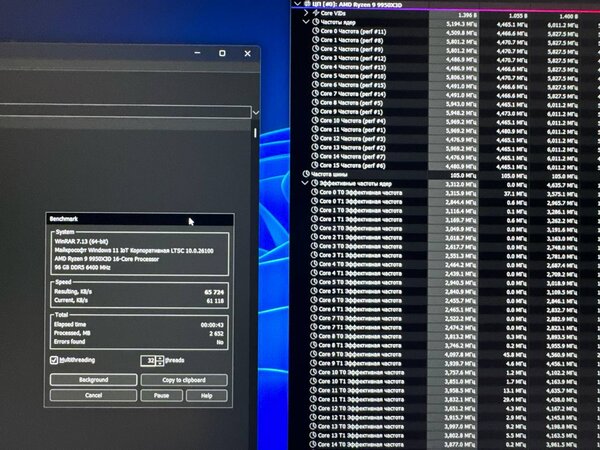The image size is (600, 450).
Task: Click the clock icon of Core 1 T0 effective frequency
Action: [x=315, y=210]
